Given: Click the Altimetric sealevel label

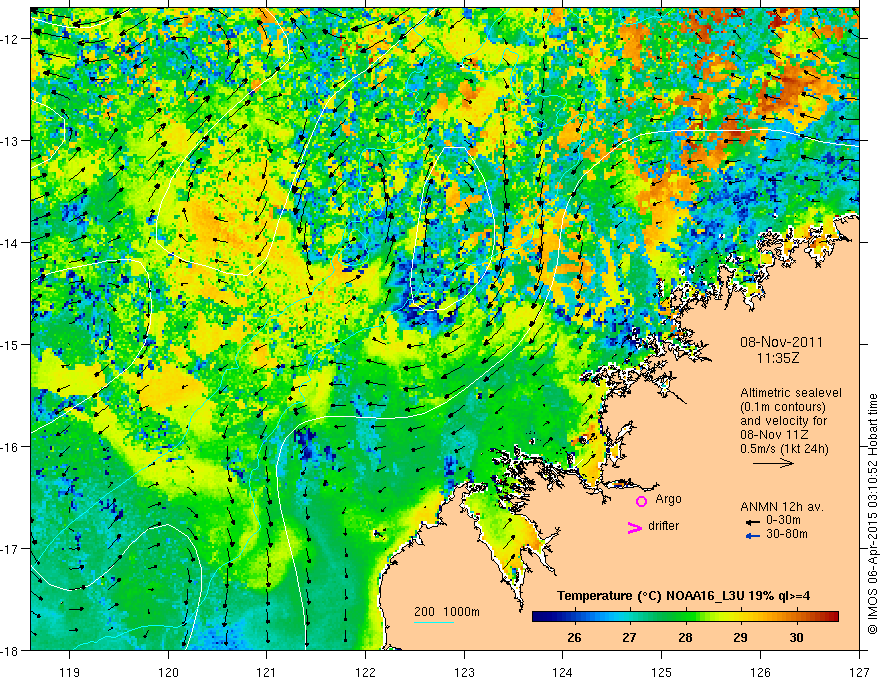Looking at the screenshot, I should point(791,393).
